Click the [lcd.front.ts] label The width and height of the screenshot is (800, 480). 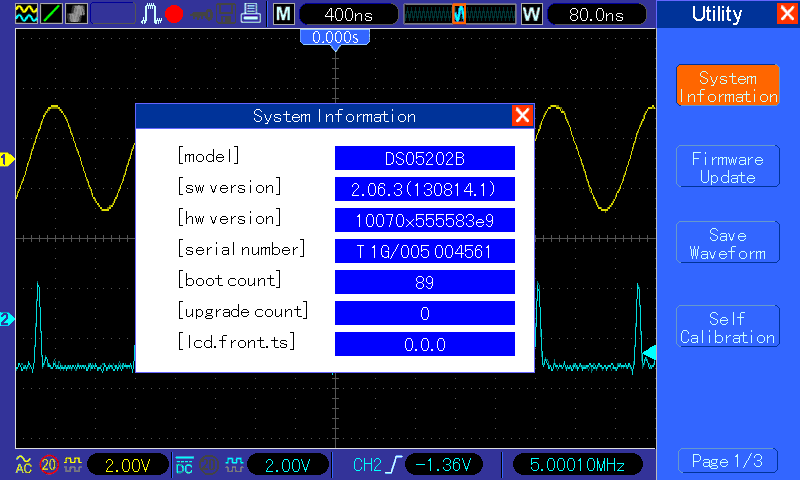[x=236, y=342]
